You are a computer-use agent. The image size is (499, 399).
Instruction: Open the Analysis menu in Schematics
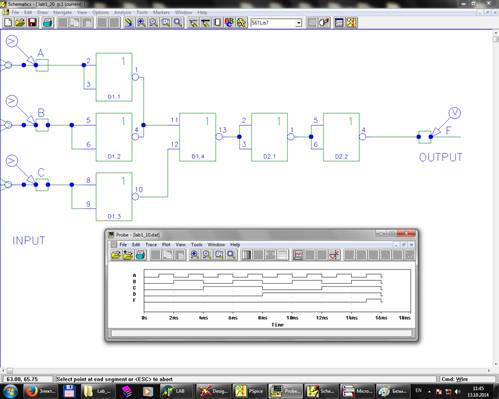tap(122, 12)
